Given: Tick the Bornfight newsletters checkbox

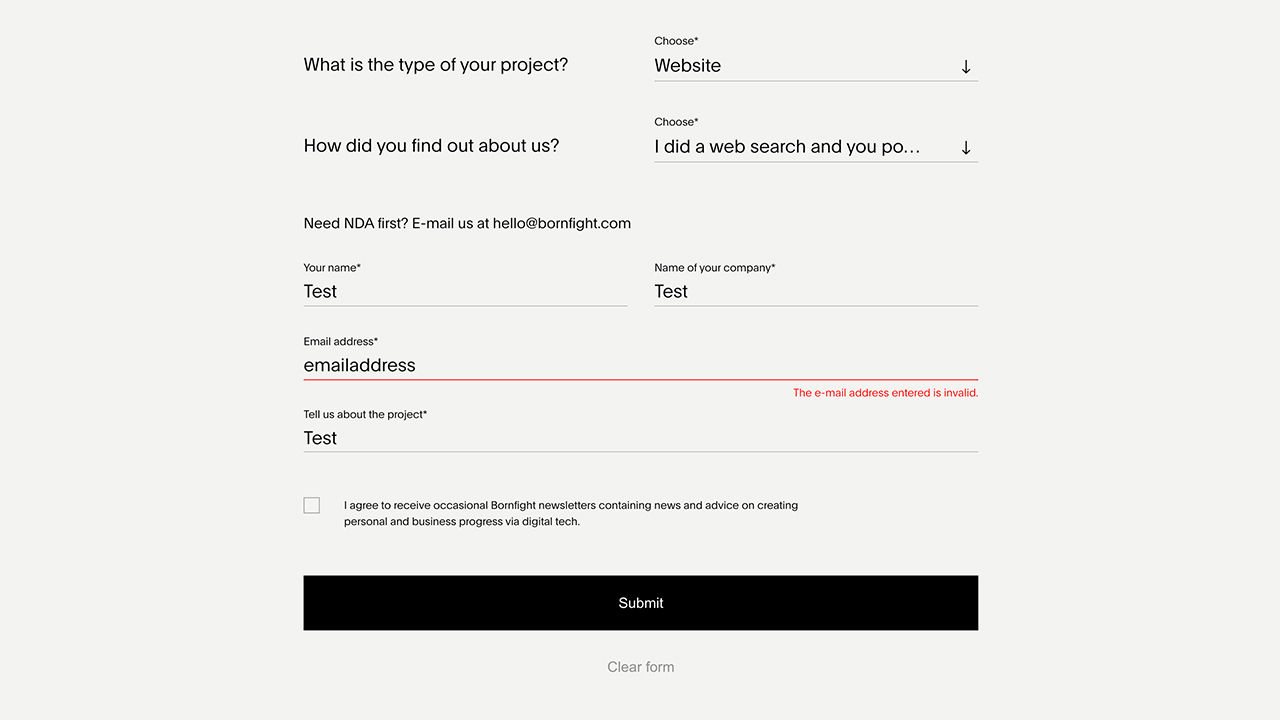Looking at the screenshot, I should click(312, 506).
